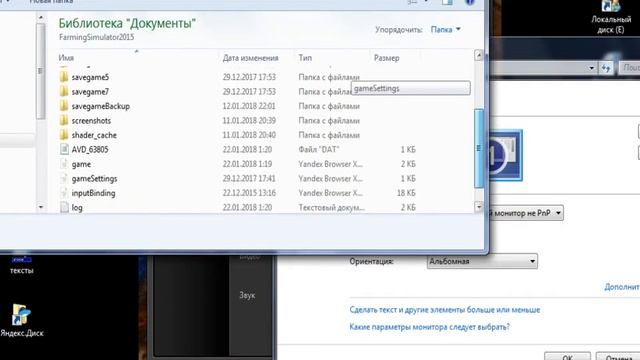Open the monitor не PnP display dropdown
The image size is (640, 360).
pos(526,213)
